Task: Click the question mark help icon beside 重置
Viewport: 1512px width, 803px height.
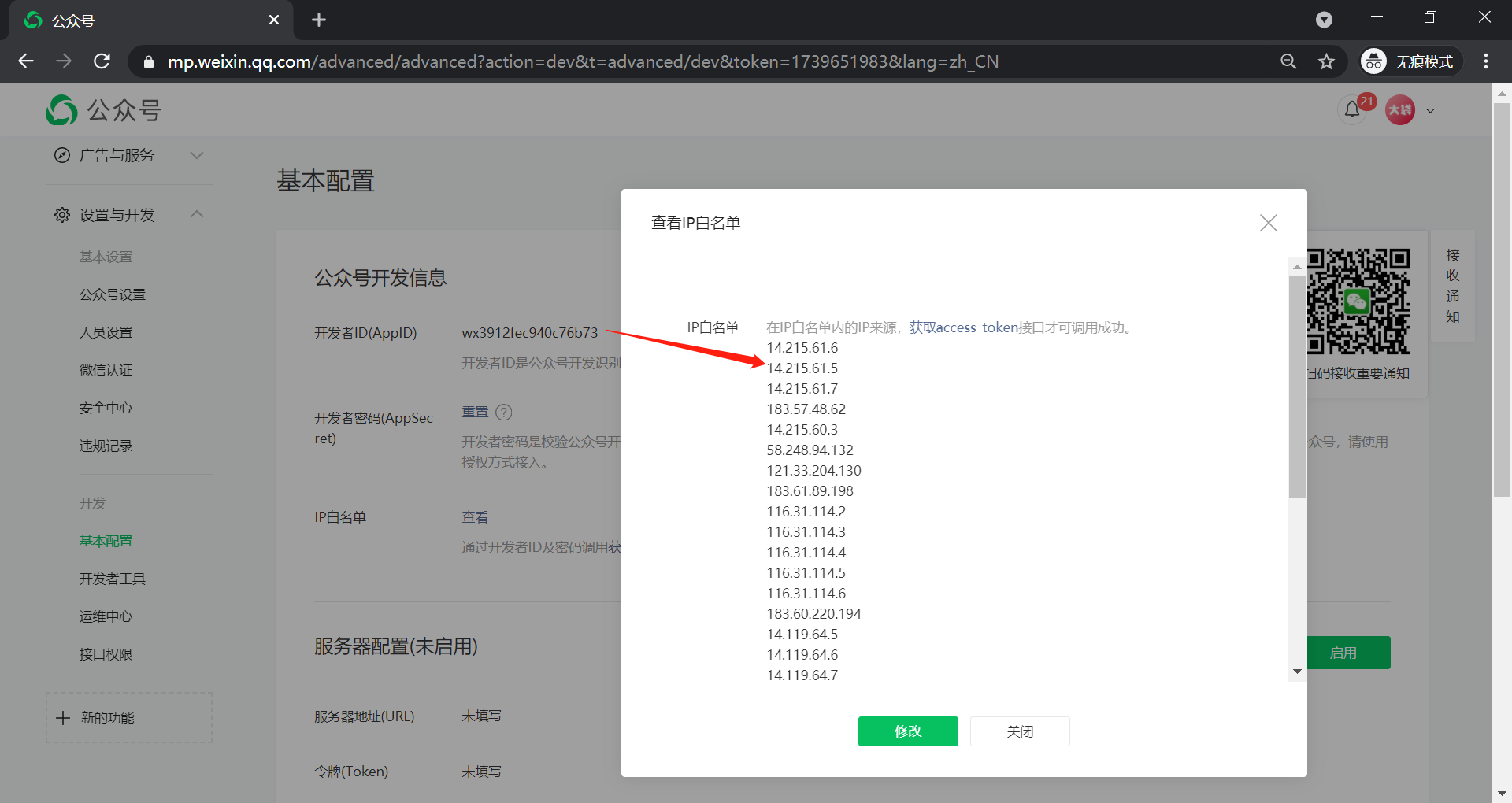Action: coord(504,412)
